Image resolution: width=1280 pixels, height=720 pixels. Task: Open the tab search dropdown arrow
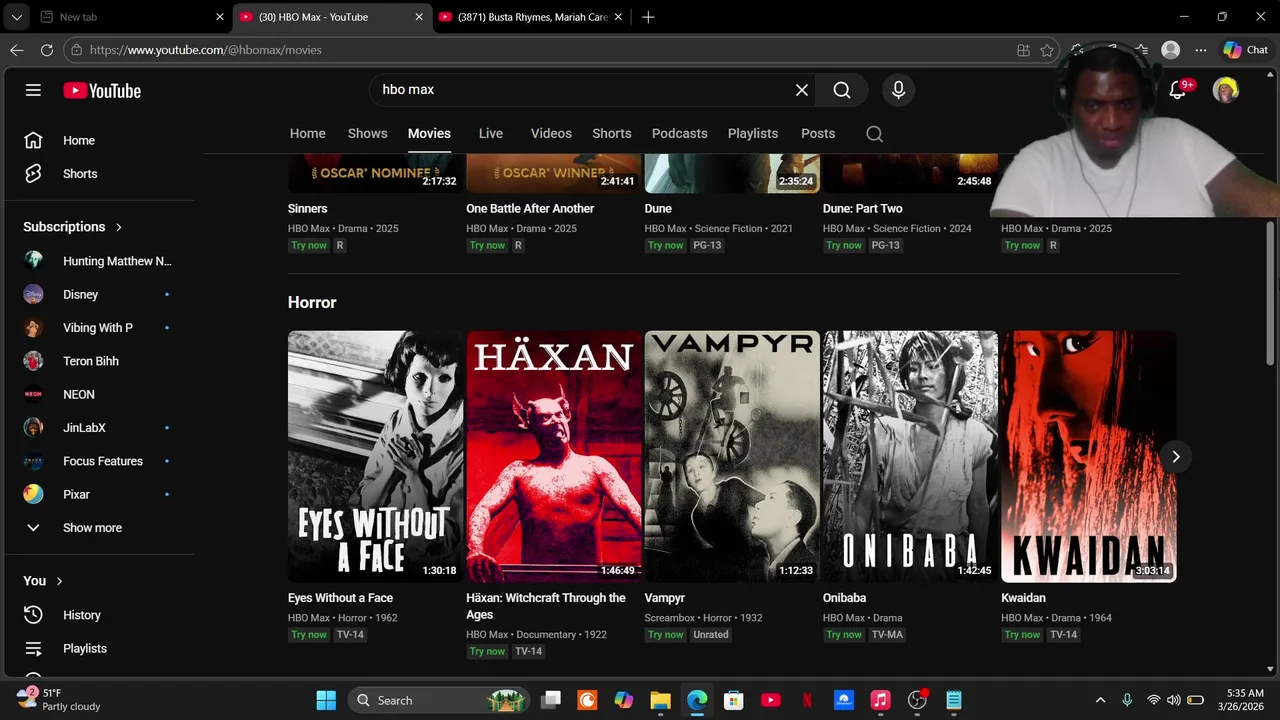17,17
